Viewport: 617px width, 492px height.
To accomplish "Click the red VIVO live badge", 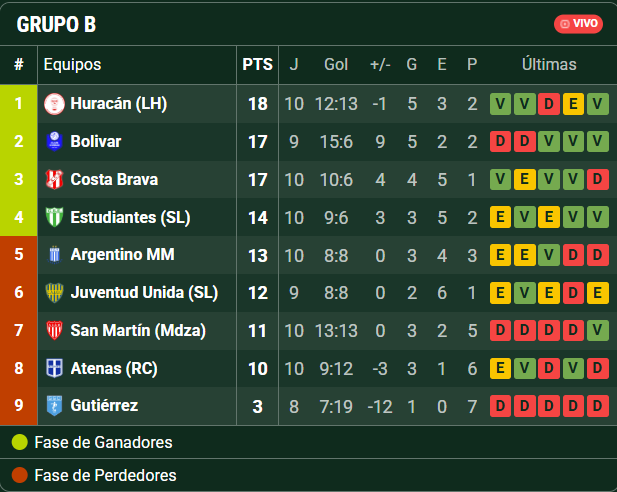I will pyautogui.click(x=578, y=24).
